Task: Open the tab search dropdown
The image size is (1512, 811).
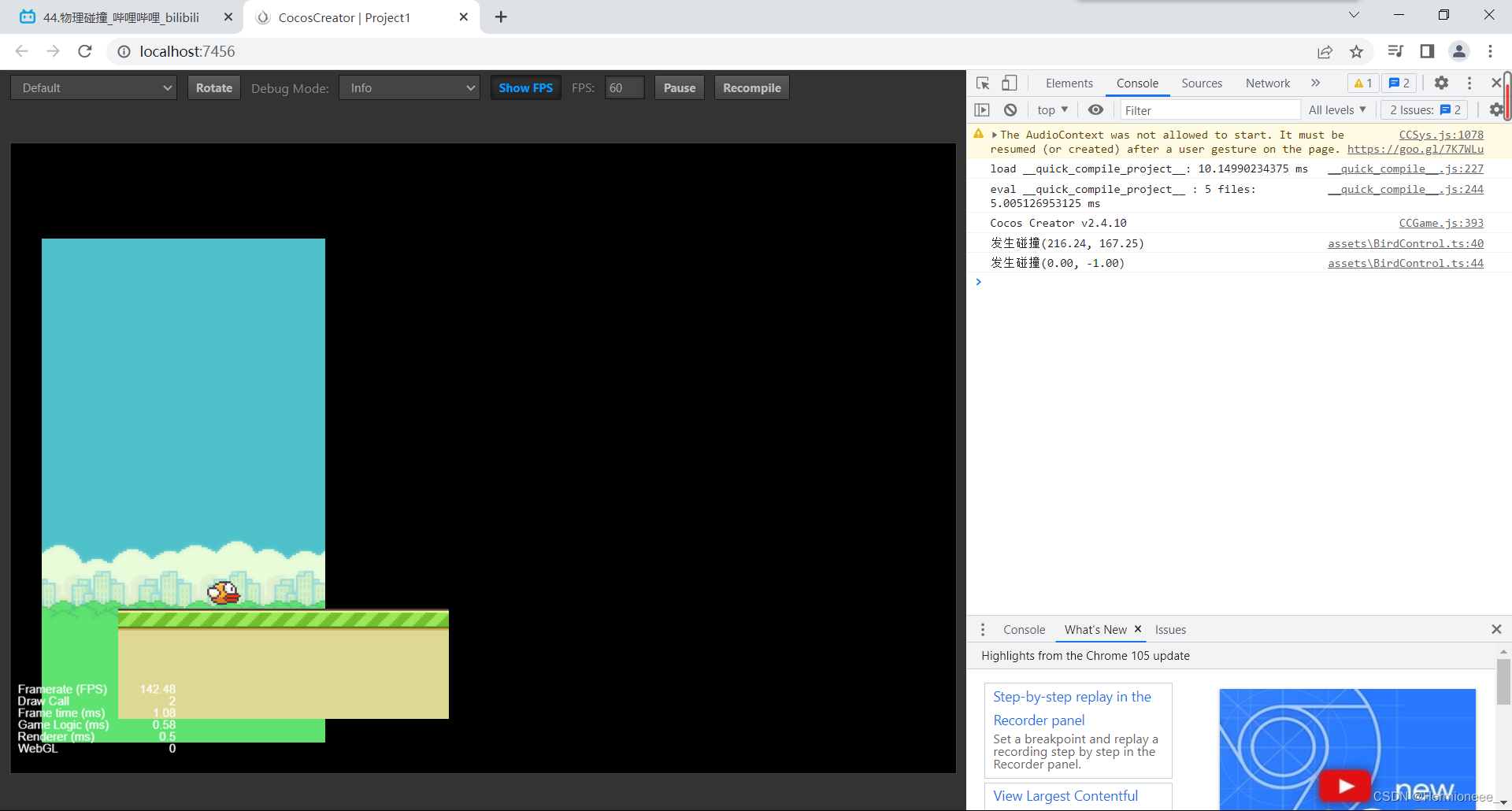Action: (x=1354, y=15)
